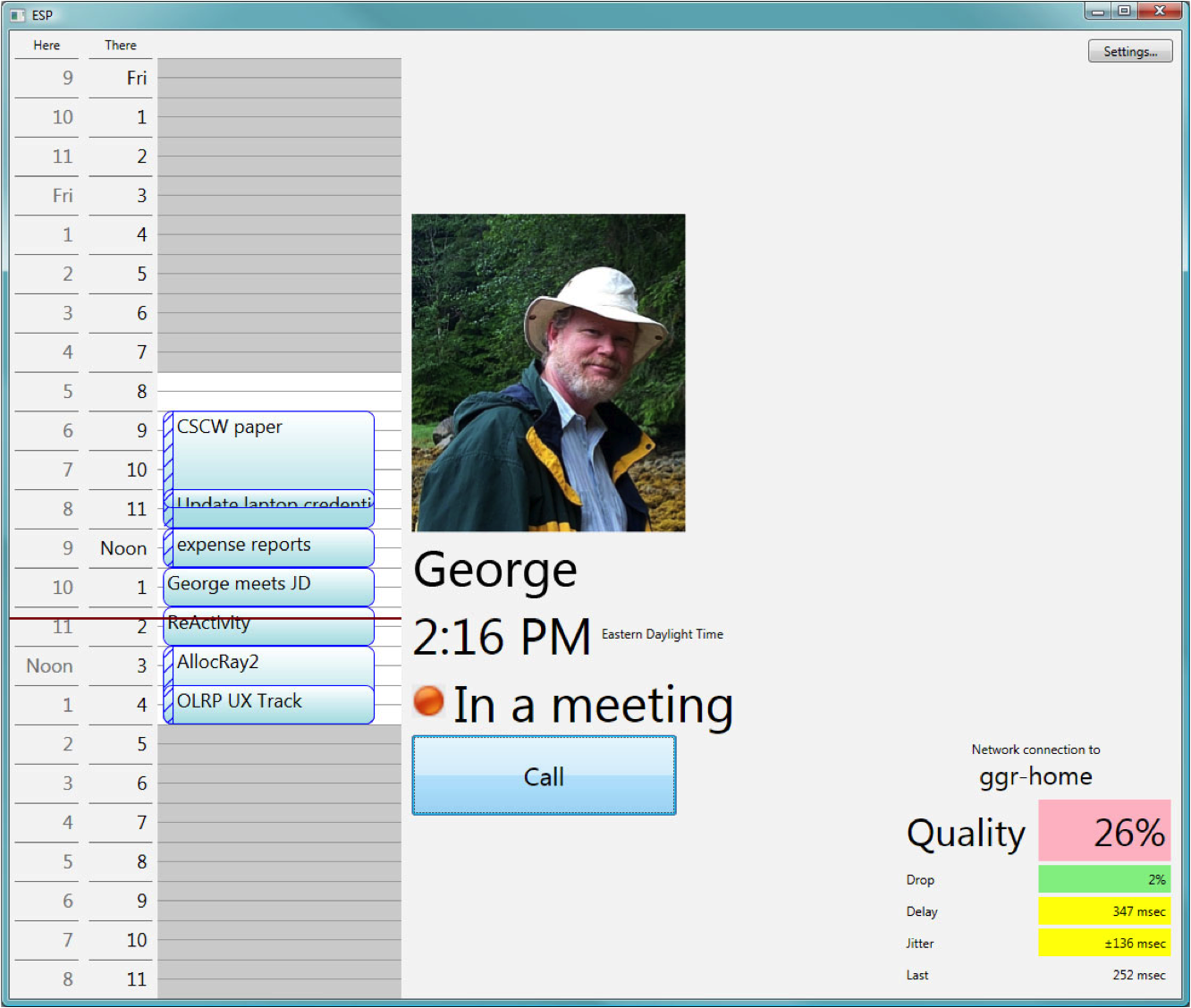Open the expense reports appointment

coord(268,546)
